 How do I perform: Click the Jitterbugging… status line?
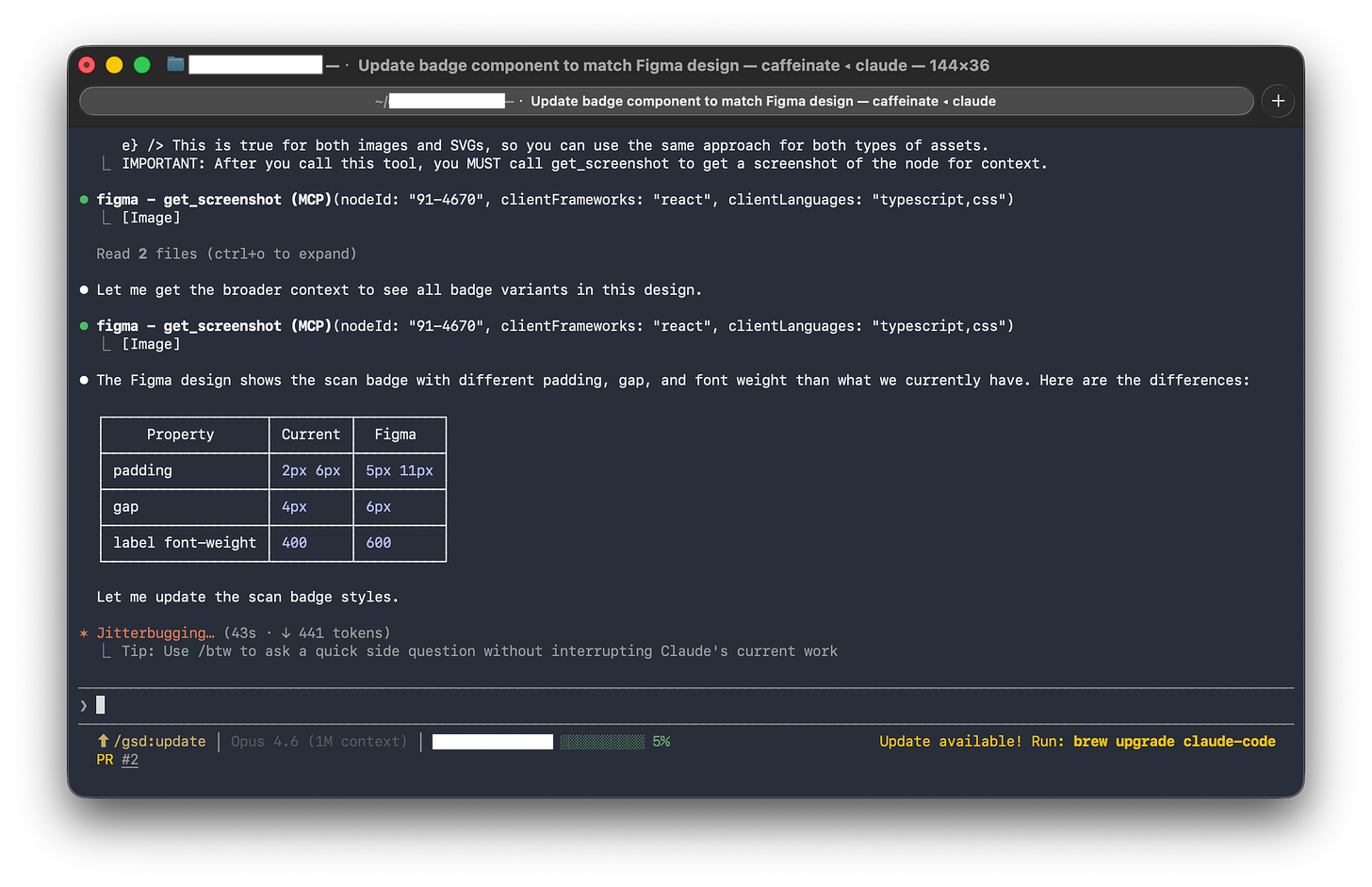[x=155, y=633]
